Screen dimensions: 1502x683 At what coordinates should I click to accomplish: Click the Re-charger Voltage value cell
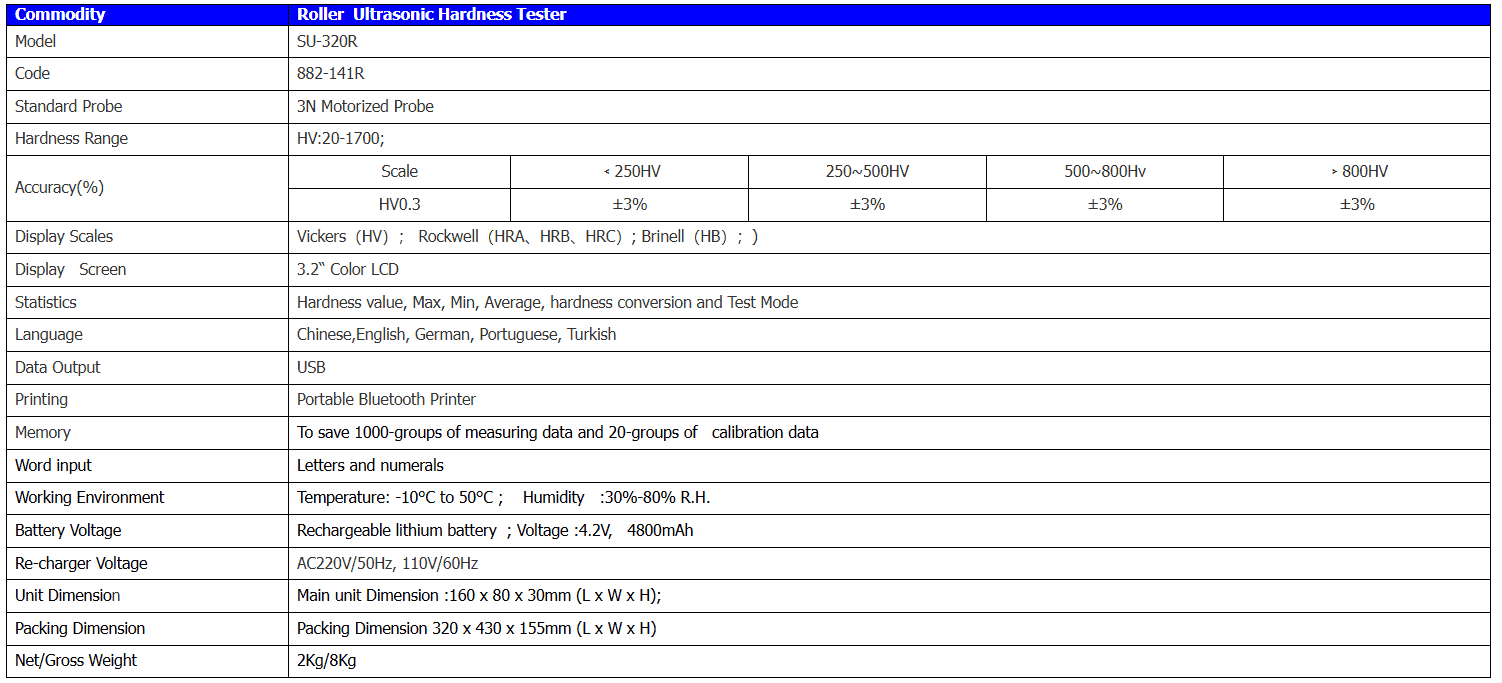(x=387, y=563)
